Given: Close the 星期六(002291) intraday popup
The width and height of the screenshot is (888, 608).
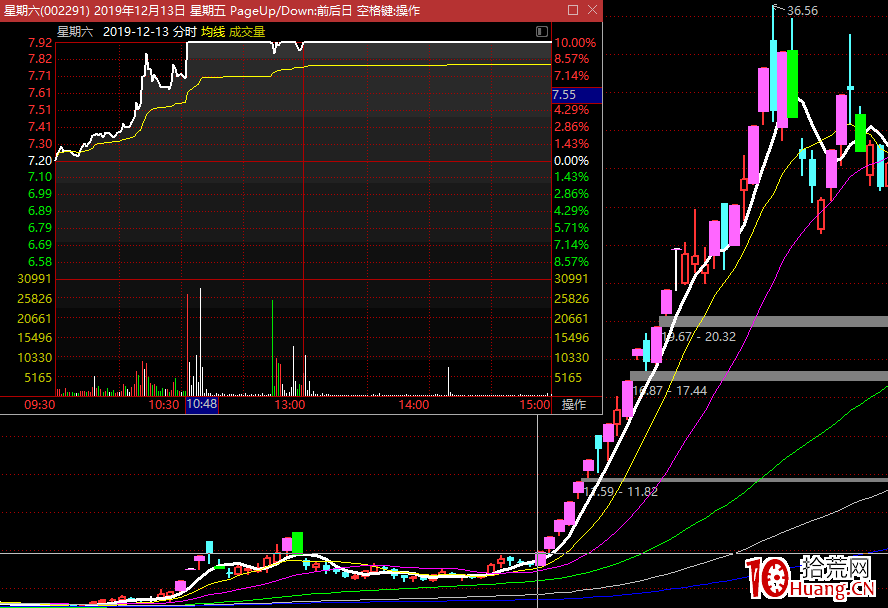Looking at the screenshot, I should (591, 10).
